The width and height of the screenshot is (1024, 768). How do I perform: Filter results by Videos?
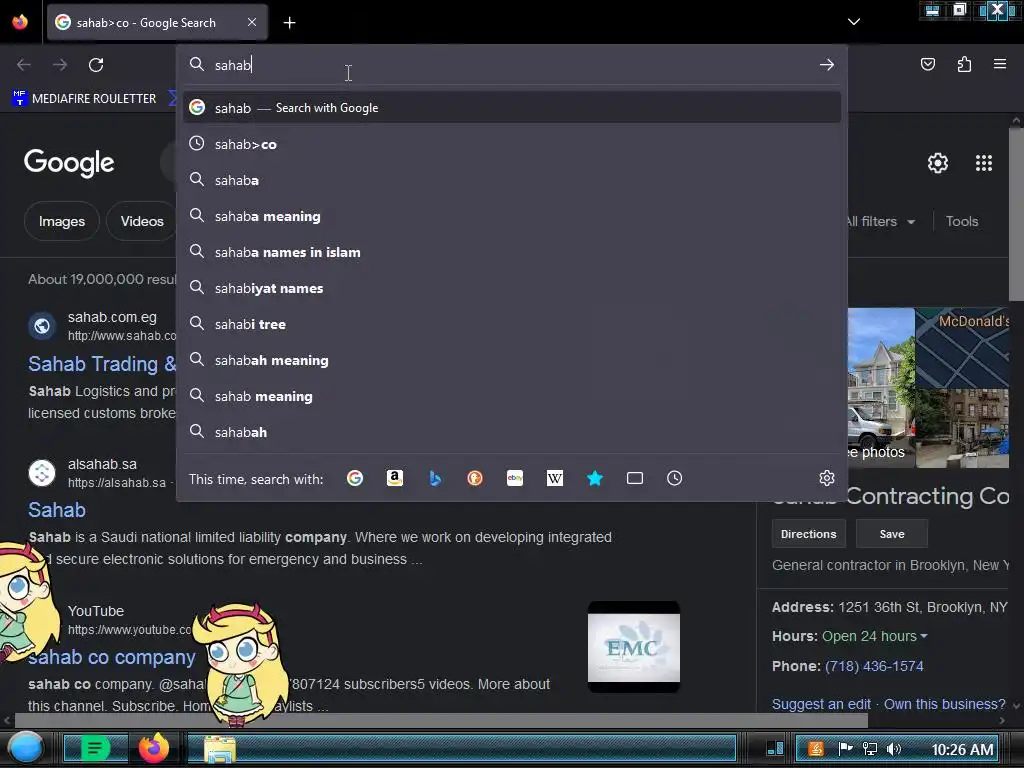coord(142,221)
